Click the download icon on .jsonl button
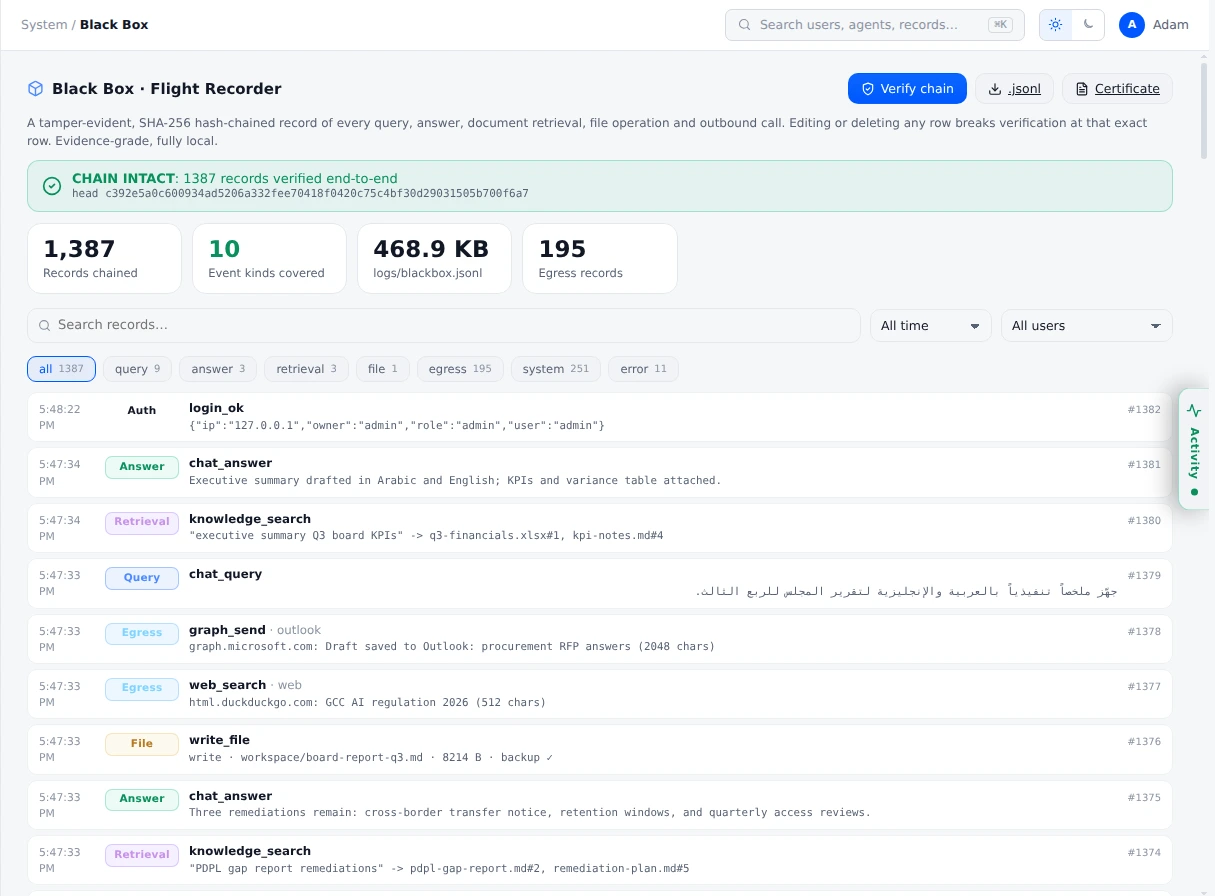 (995, 89)
